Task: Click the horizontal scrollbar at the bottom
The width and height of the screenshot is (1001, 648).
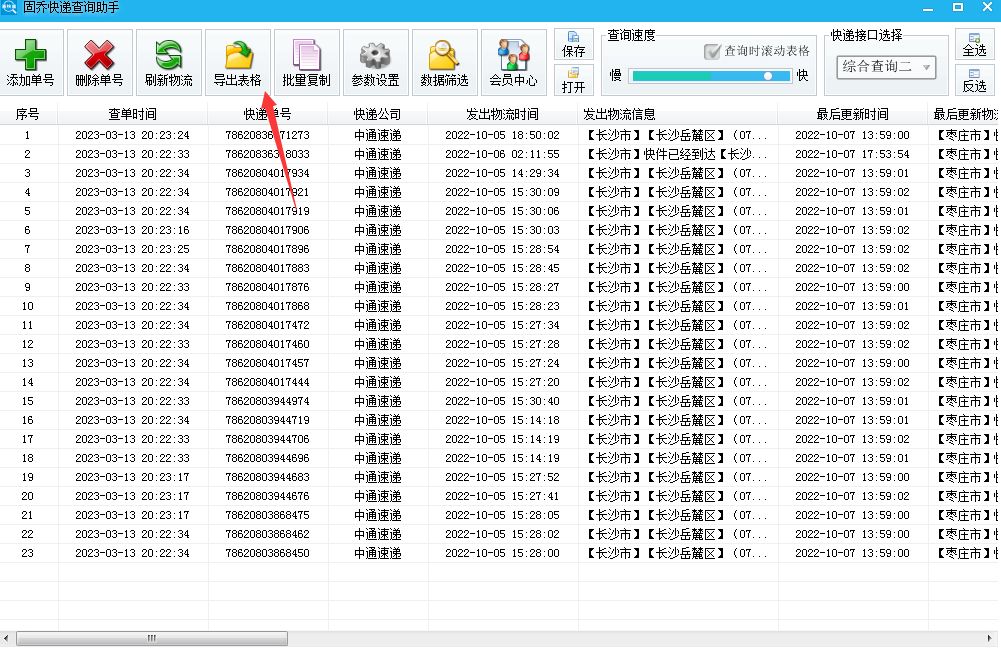Action: [x=150, y=637]
